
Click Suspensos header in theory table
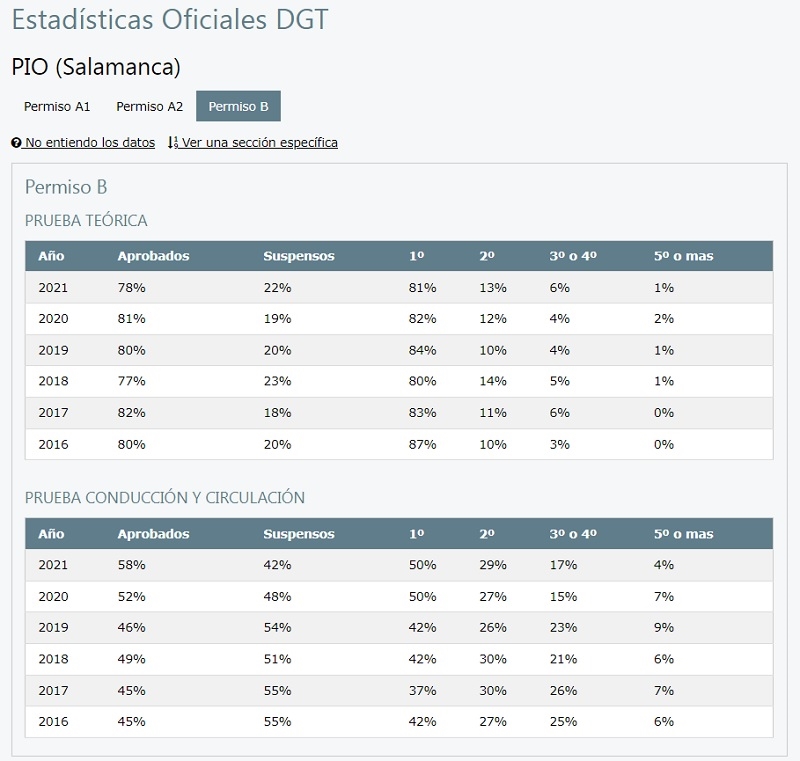(299, 256)
